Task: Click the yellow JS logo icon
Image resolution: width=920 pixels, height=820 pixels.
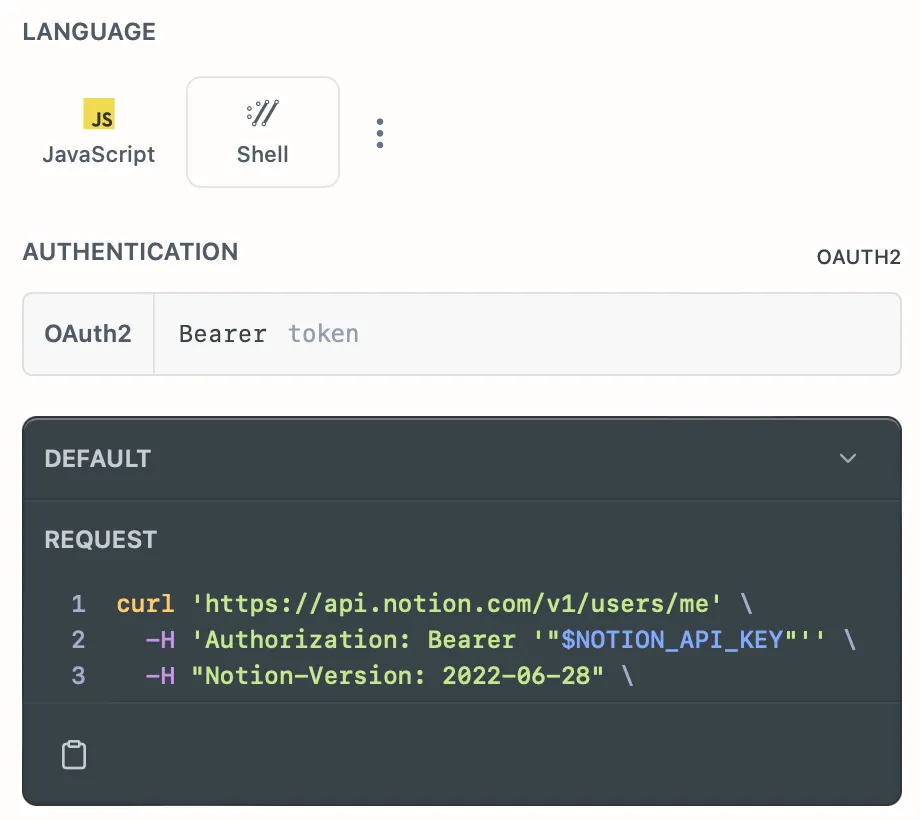Action: [99, 114]
